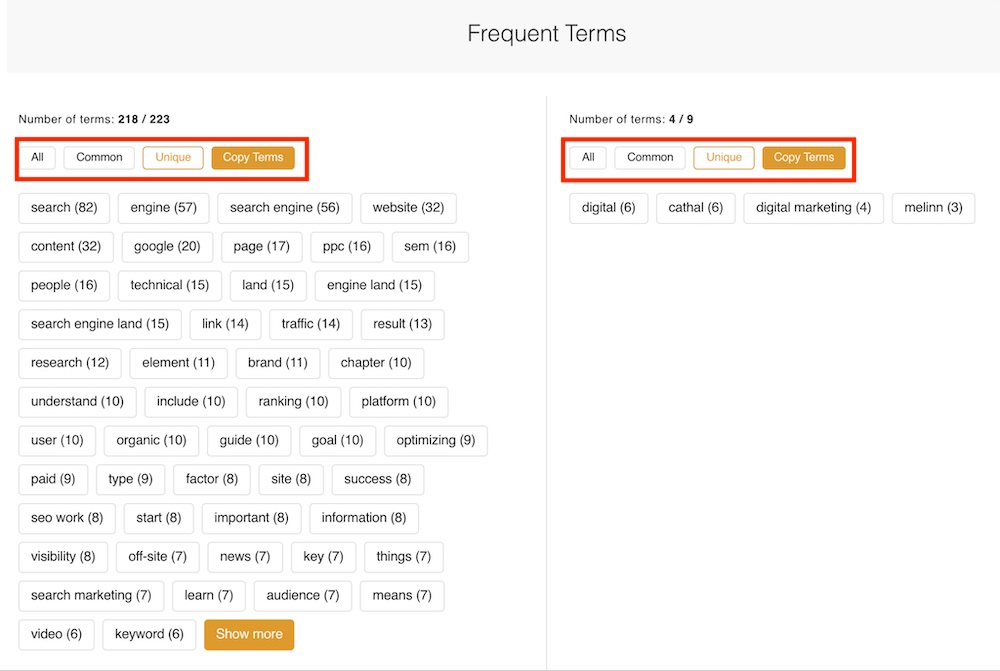1000x671 pixels.
Task: Choose Unique filter in right panel
Action: click(x=724, y=158)
